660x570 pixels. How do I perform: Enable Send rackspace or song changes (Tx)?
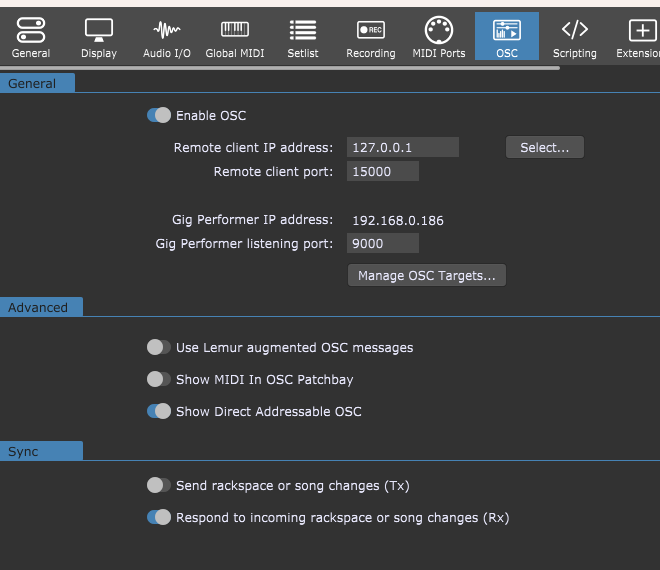pyautogui.click(x=159, y=486)
